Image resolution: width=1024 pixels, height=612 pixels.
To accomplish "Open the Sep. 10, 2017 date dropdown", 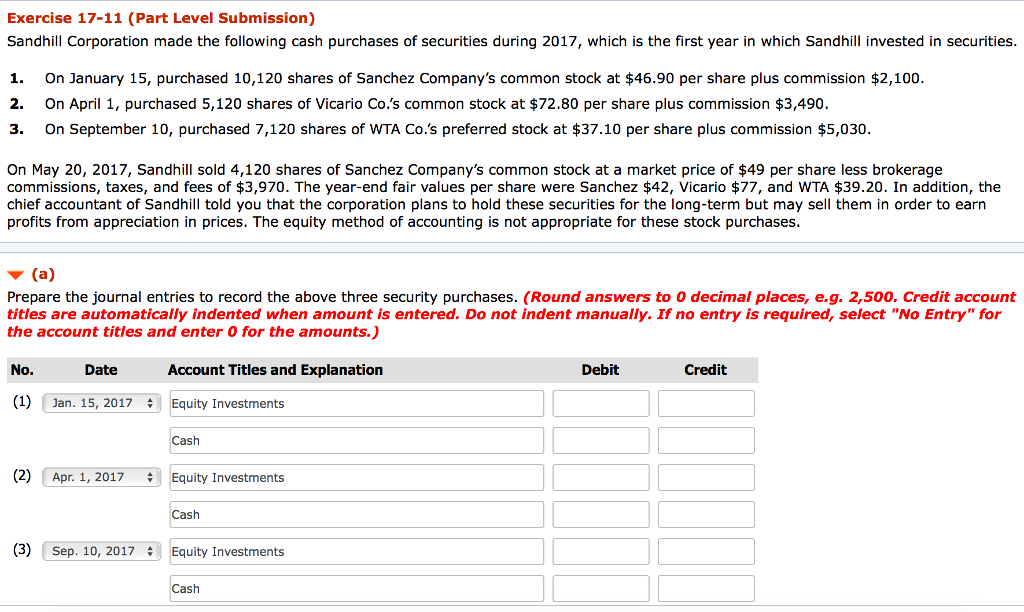I will (101, 551).
